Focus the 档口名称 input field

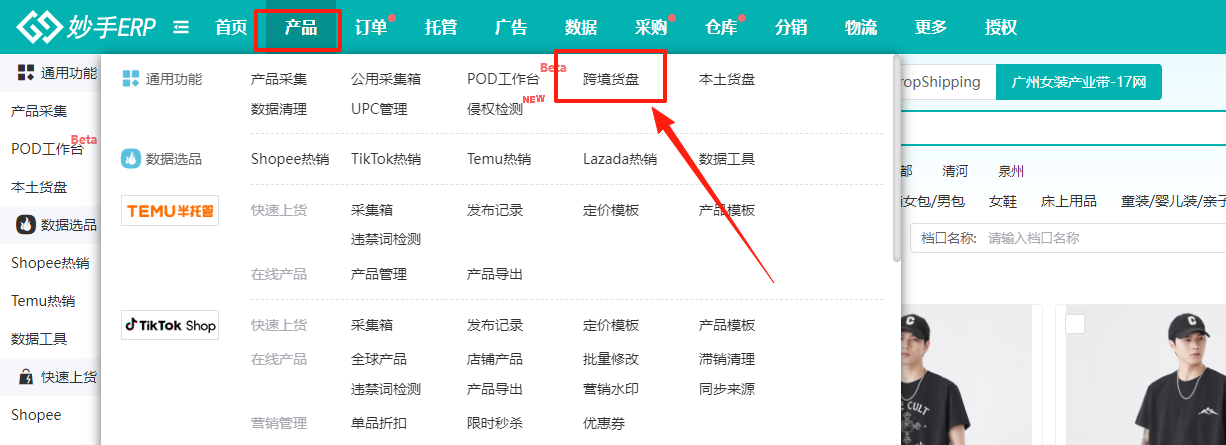pyautogui.click(x=1104, y=238)
